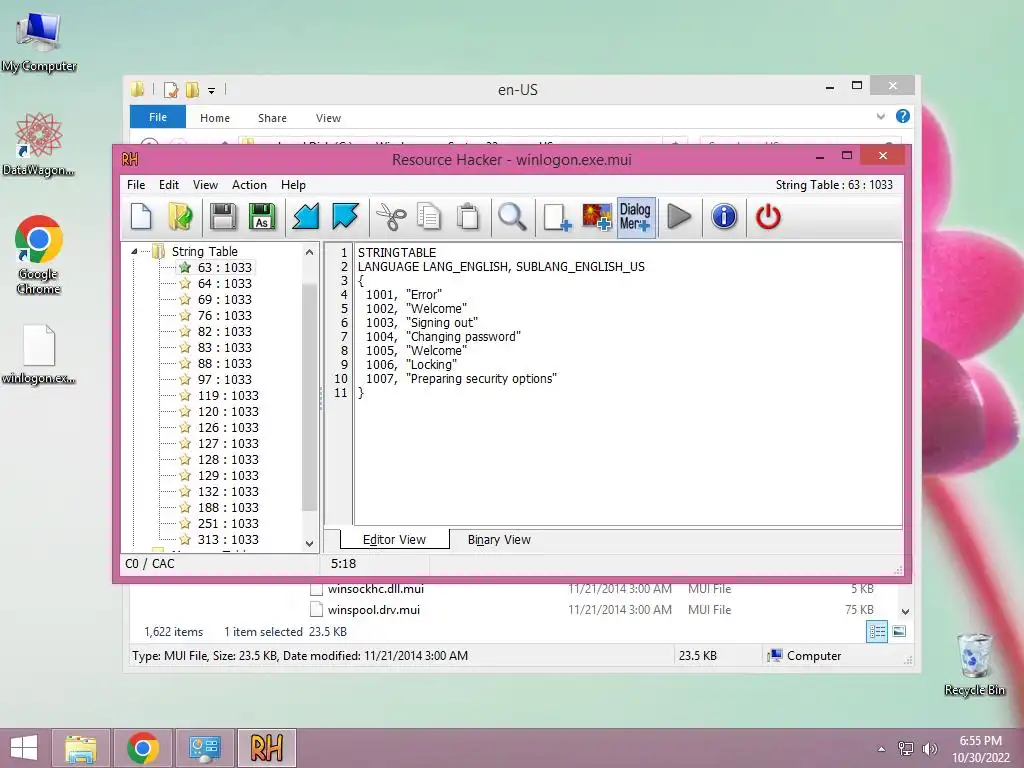Image resolution: width=1024 pixels, height=768 pixels.
Task: Select string table entry 69 : 1033
Action: pos(225,299)
